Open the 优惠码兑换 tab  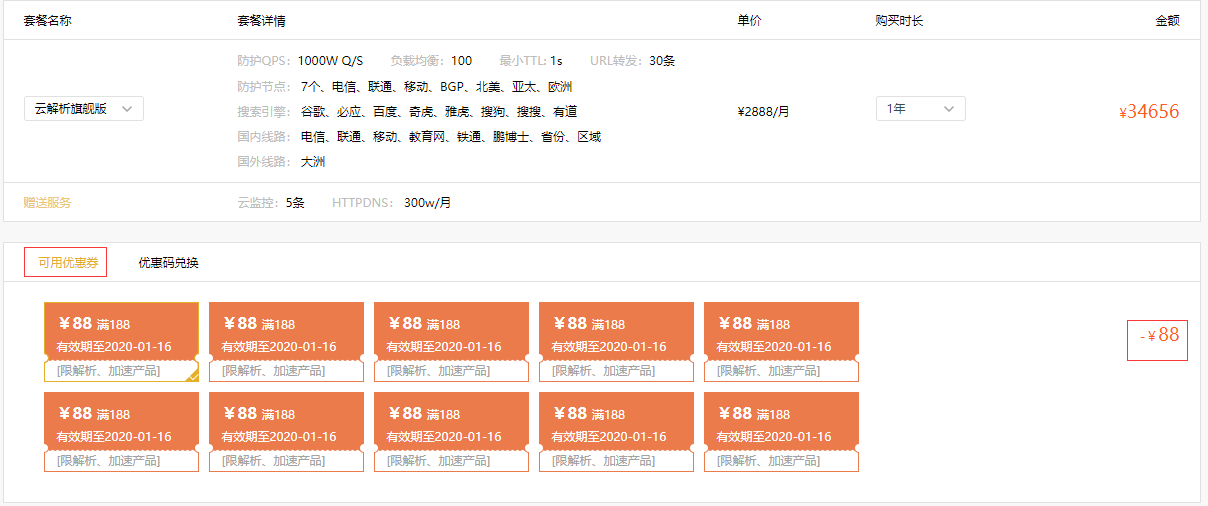coord(168,263)
